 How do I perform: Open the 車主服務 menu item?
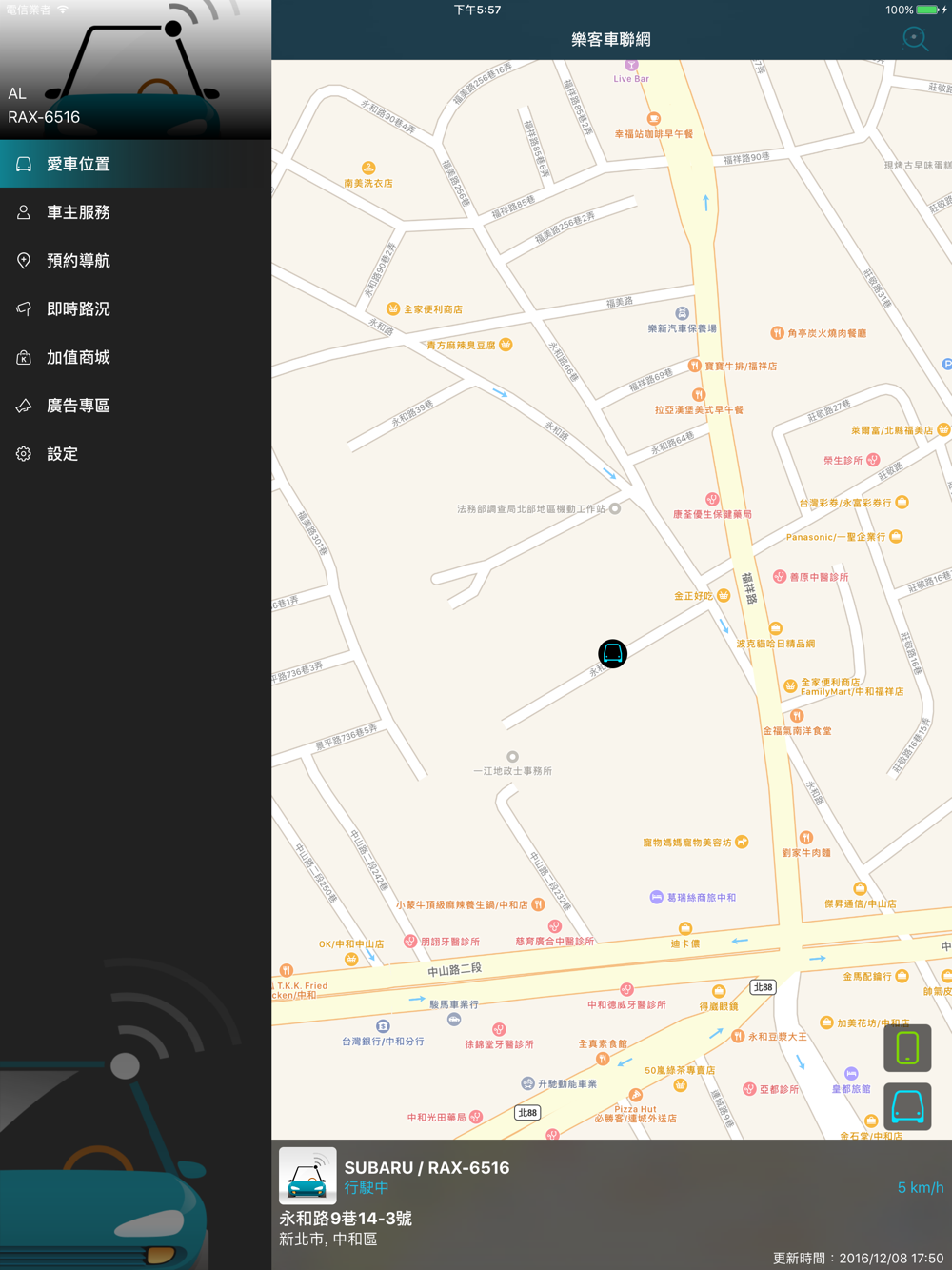135,212
